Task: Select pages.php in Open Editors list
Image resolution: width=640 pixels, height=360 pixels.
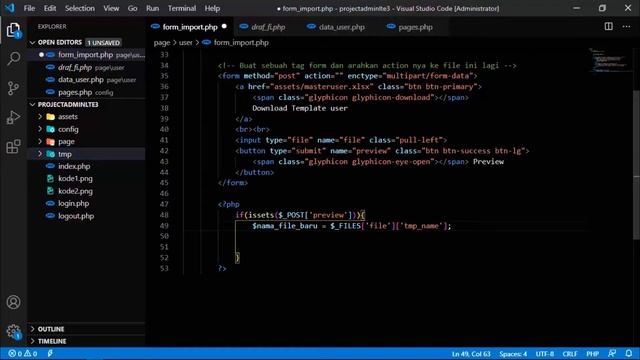Action: (x=87, y=92)
